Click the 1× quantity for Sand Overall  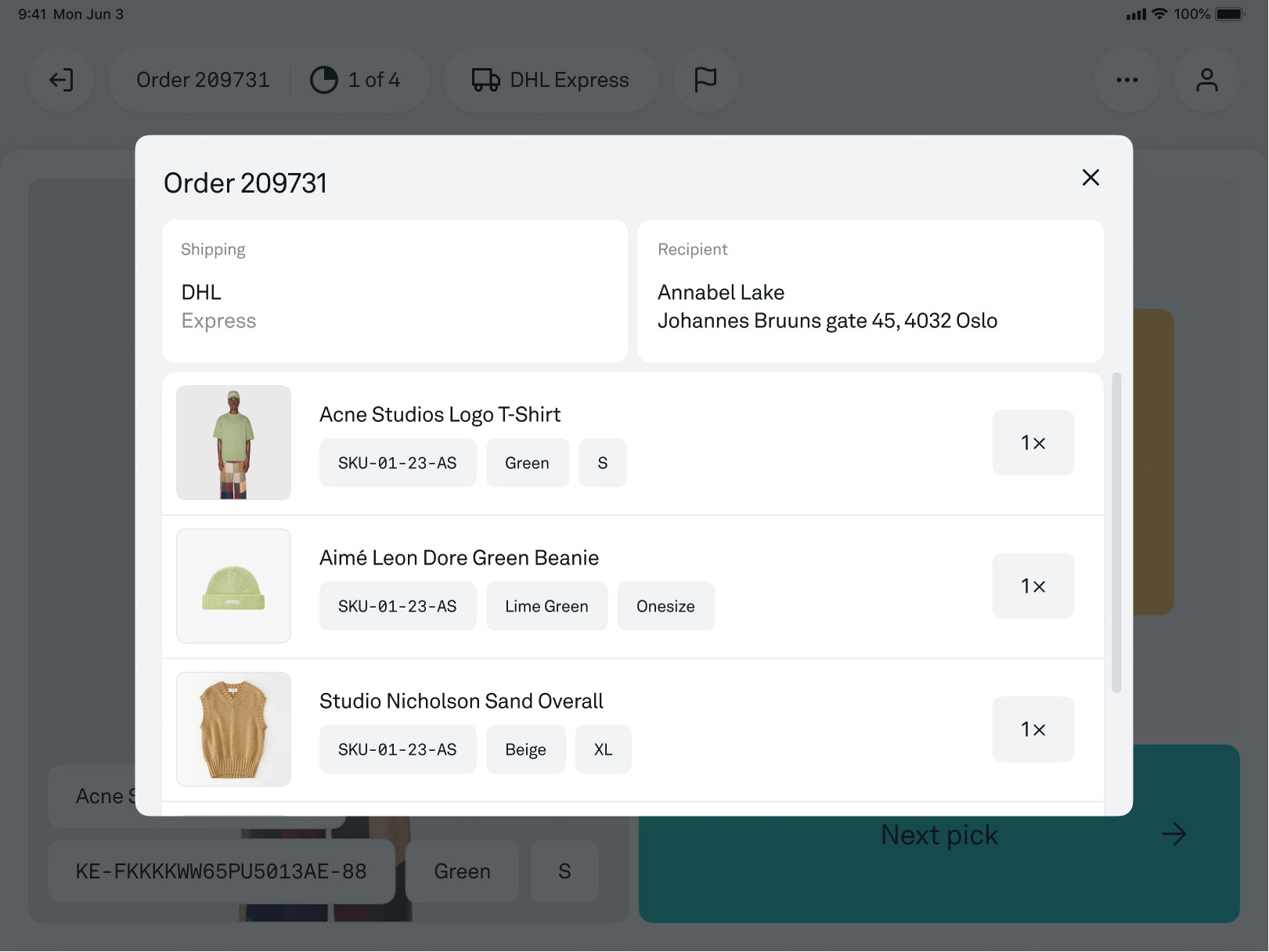click(1033, 729)
